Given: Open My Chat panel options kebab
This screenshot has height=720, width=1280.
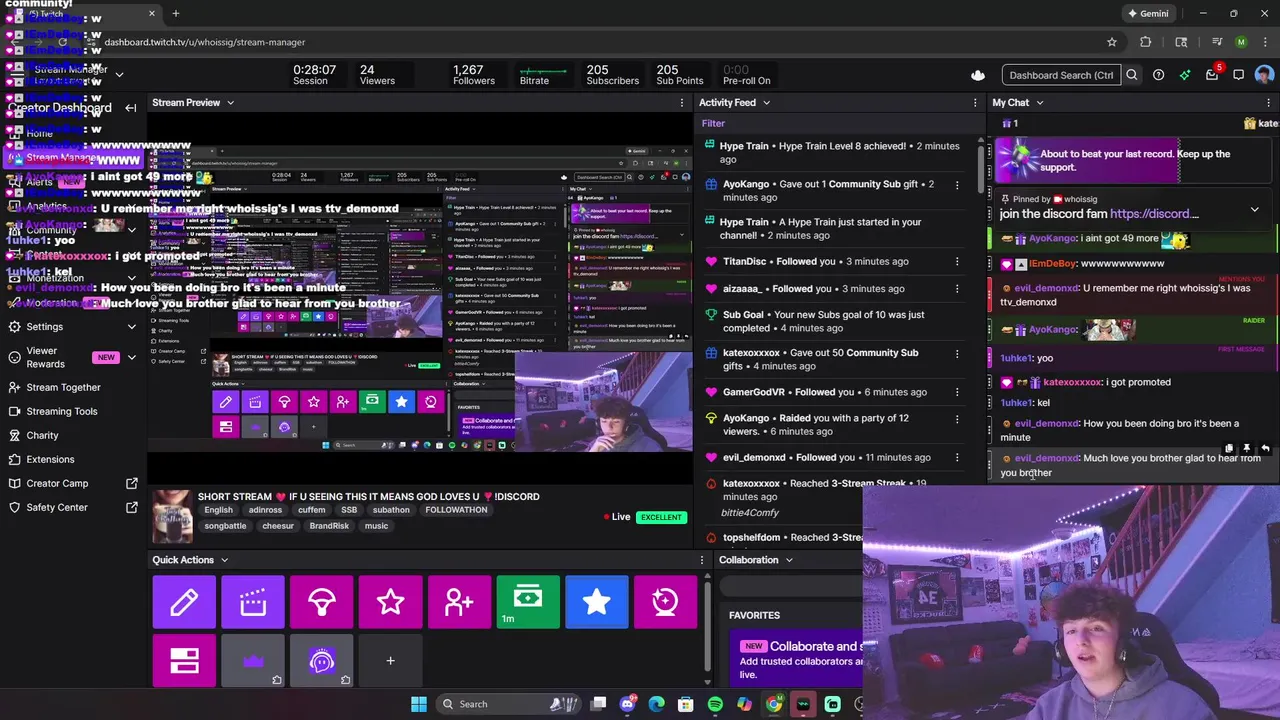Looking at the screenshot, I should pos(1268,103).
